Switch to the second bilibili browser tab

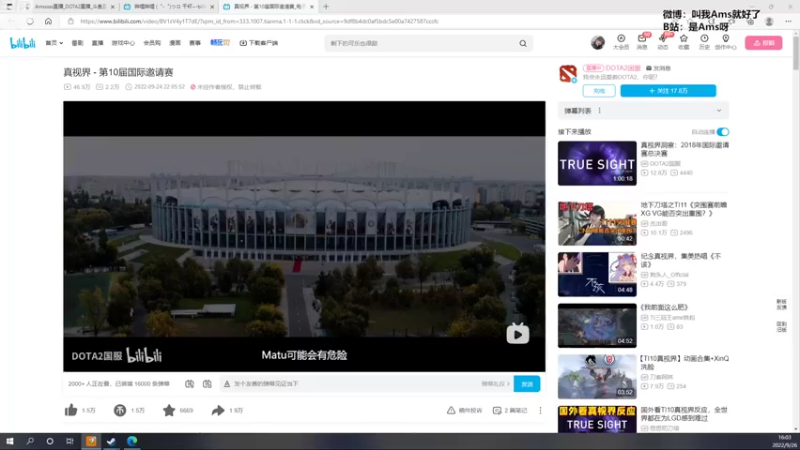coord(169,7)
